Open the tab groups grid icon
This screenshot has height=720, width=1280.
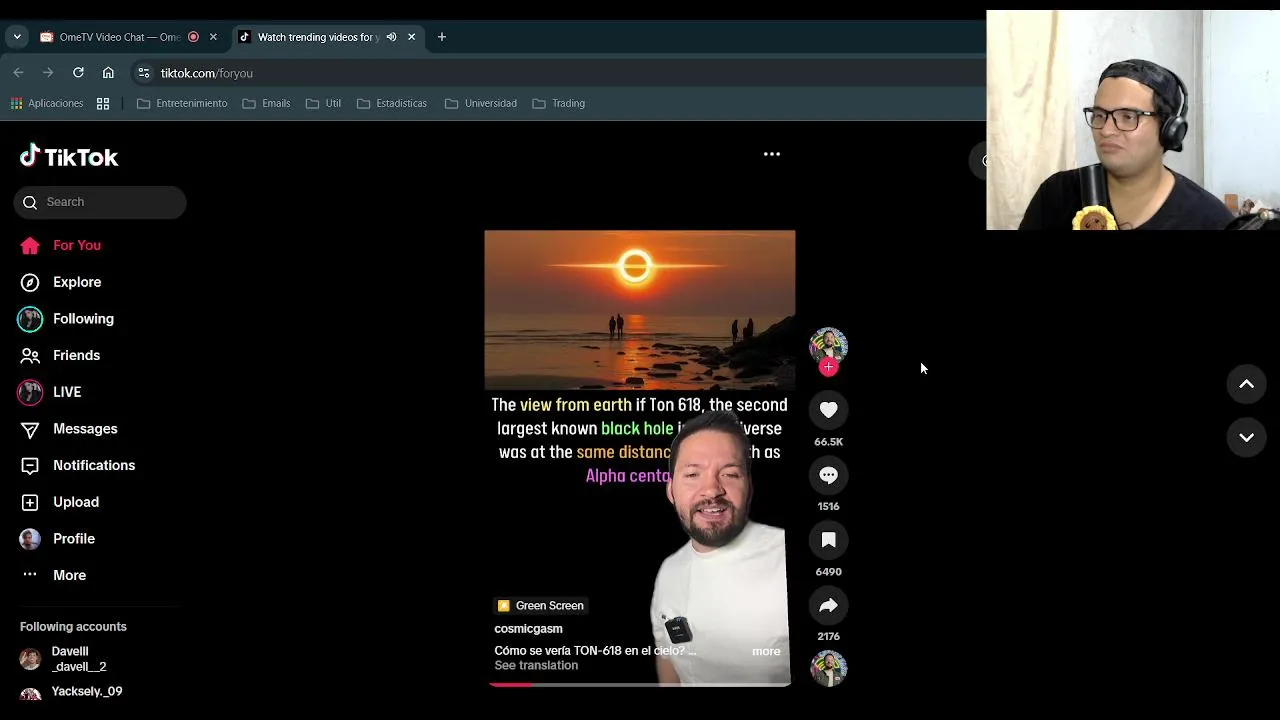click(103, 103)
